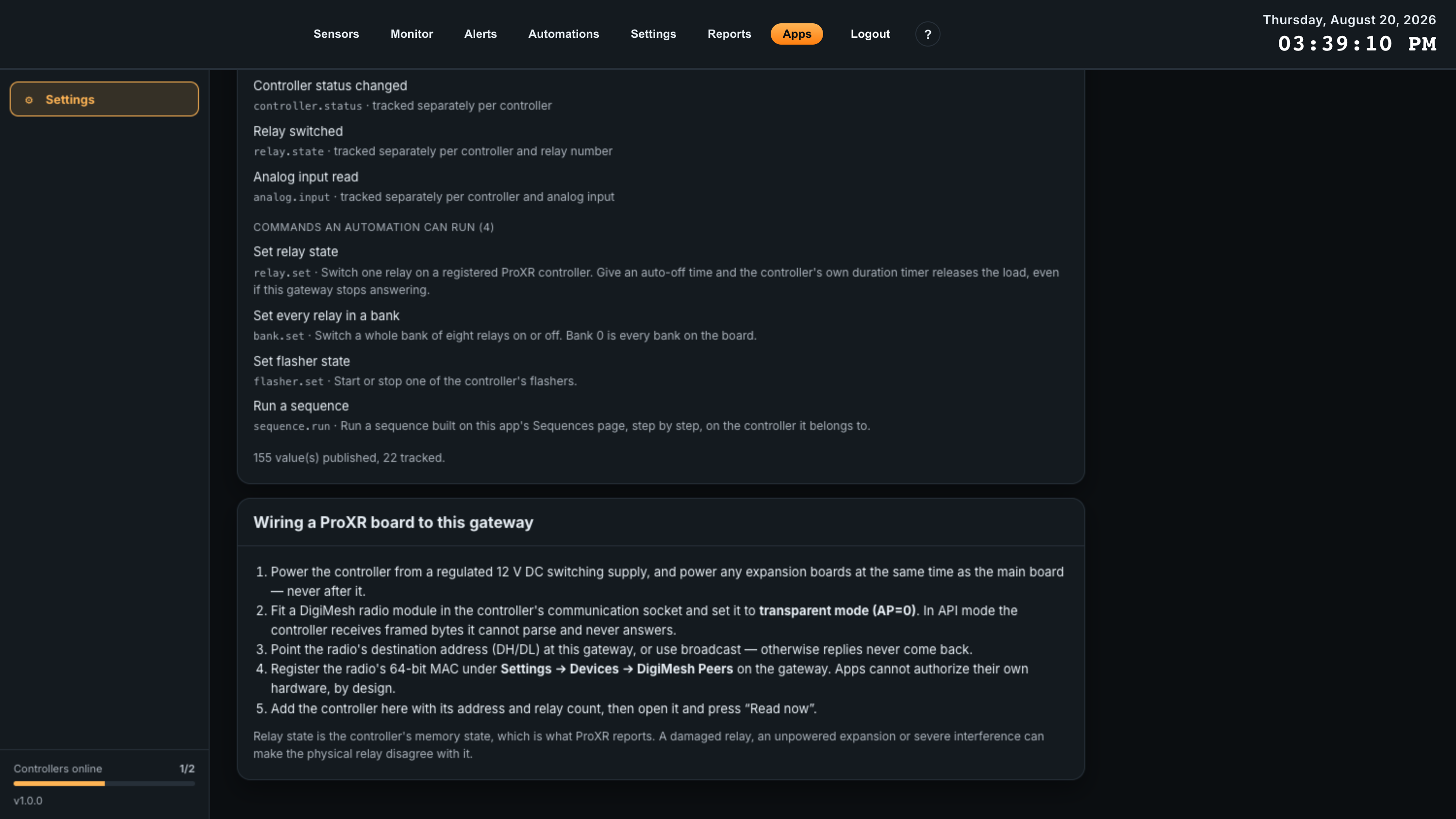Screen dimensions: 1456x819
Task: Click the Thursday, August 20, 2026 date
Action: coord(1349,20)
